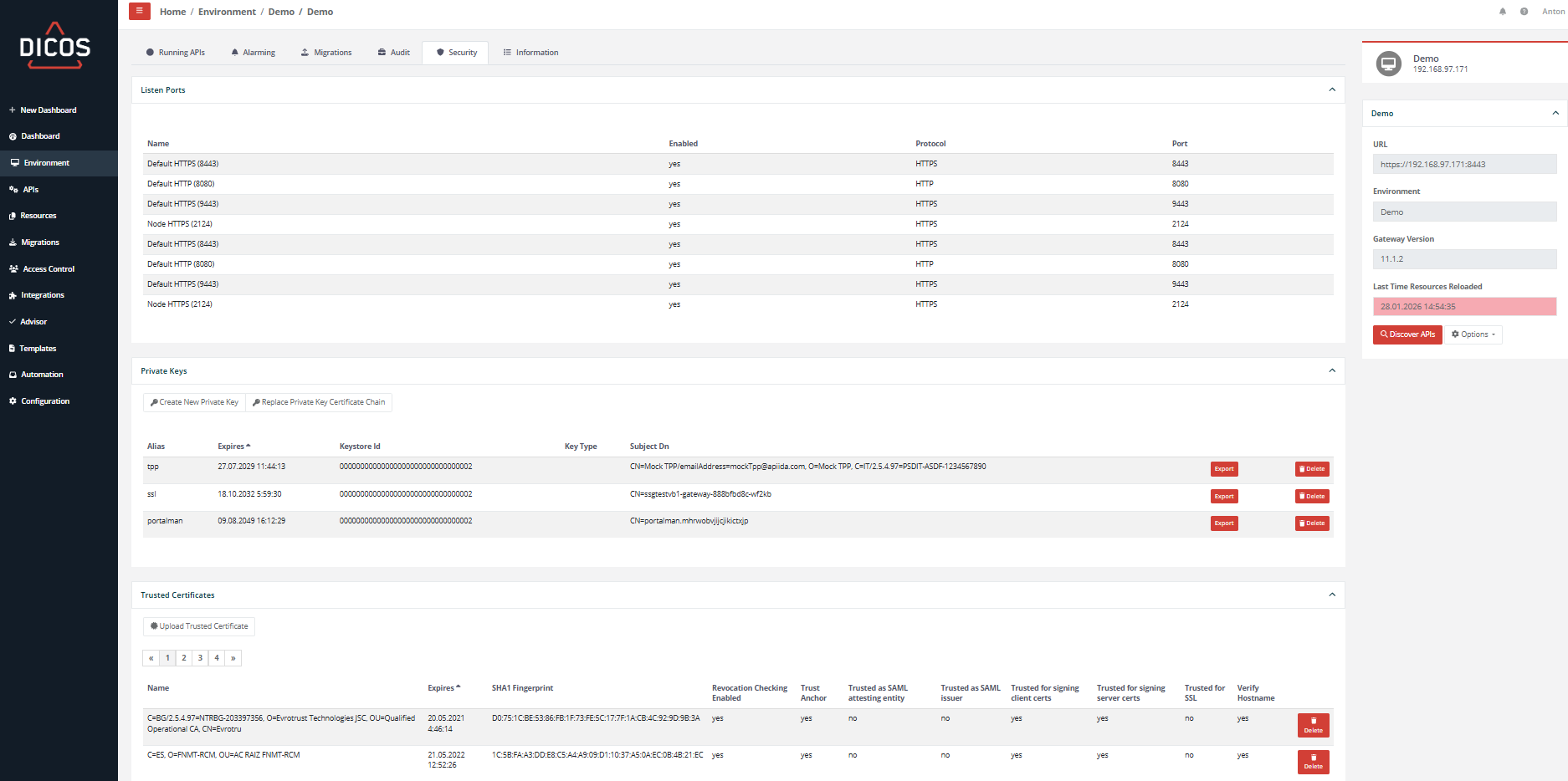Collapse the Private Keys panel
1568x781 pixels.
[x=1332, y=371]
